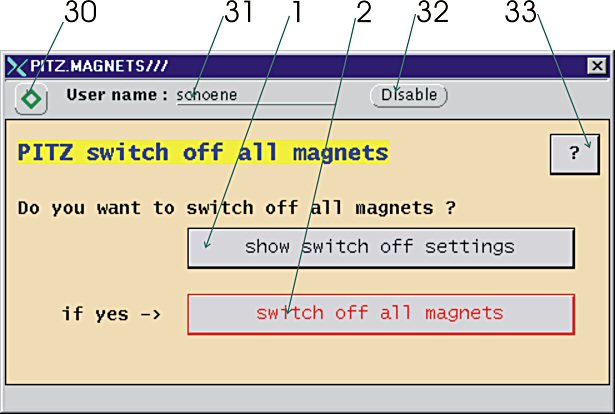Image resolution: width=615 pixels, height=414 pixels.
Task: Click the PITZ switch off all magnets heading
Action: tap(203, 152)
